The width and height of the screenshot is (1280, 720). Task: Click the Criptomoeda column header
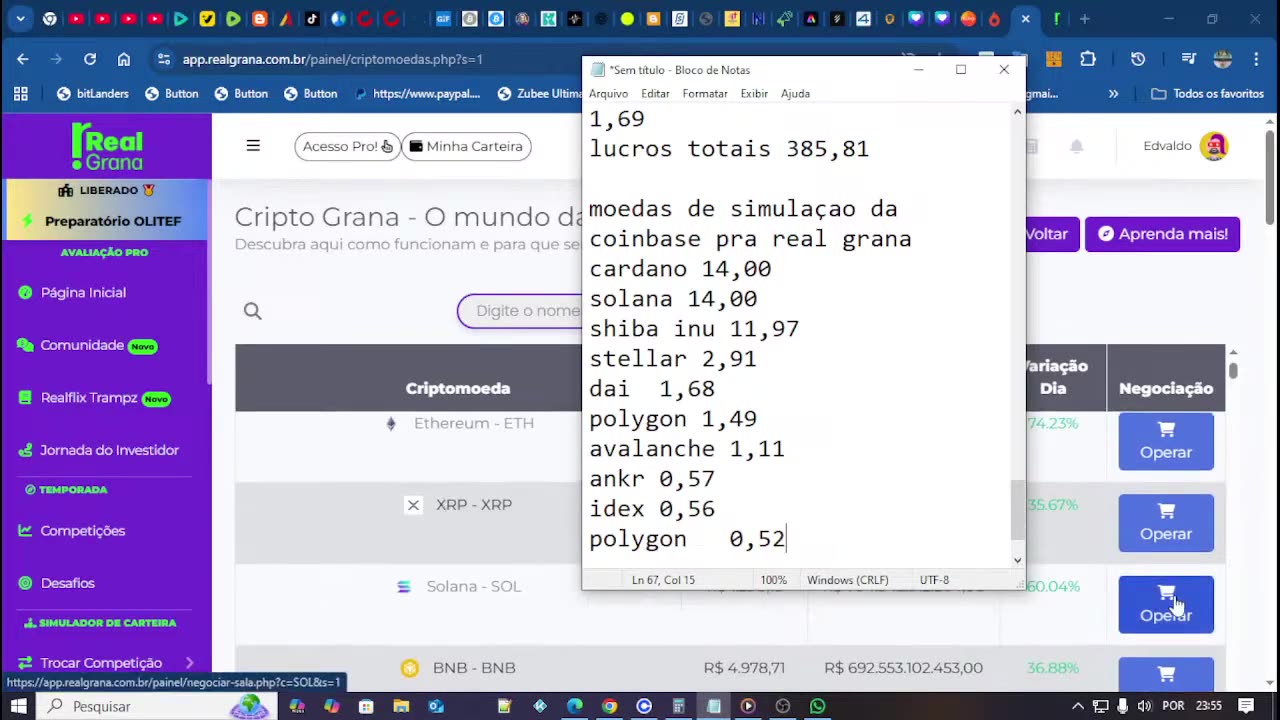click(458, 388)
